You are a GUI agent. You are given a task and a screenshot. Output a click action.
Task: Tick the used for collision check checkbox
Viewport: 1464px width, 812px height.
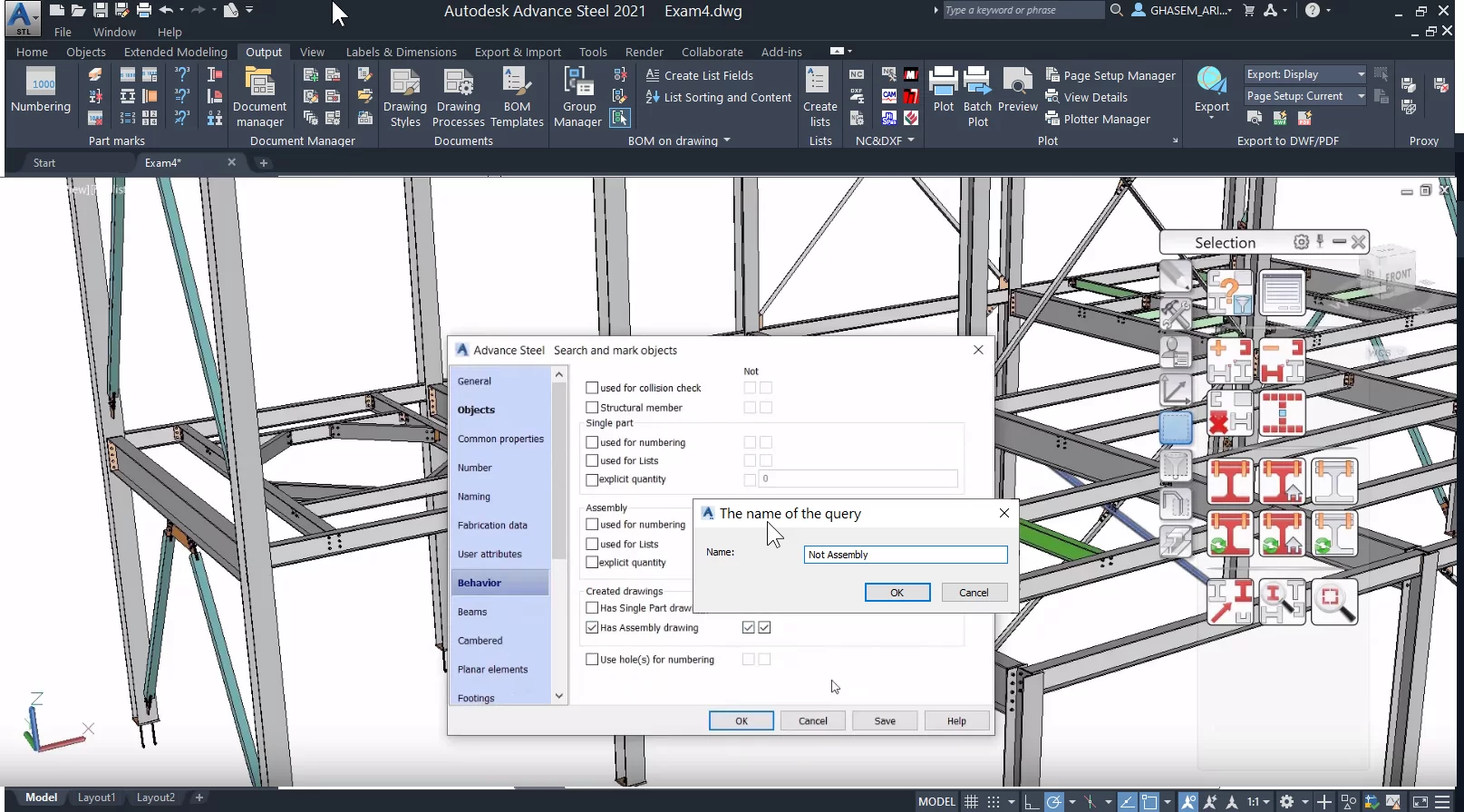[x=592, y=388]
